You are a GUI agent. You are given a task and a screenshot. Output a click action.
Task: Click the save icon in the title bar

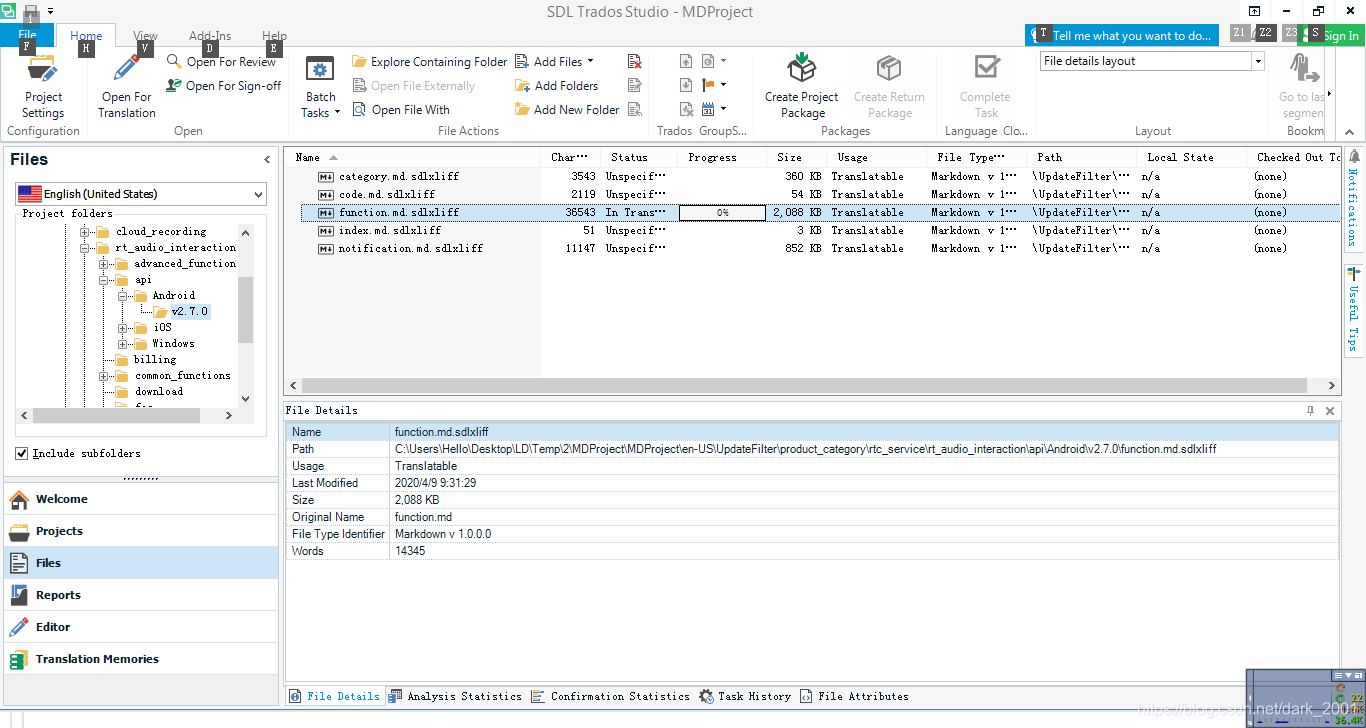coord(30,12)
